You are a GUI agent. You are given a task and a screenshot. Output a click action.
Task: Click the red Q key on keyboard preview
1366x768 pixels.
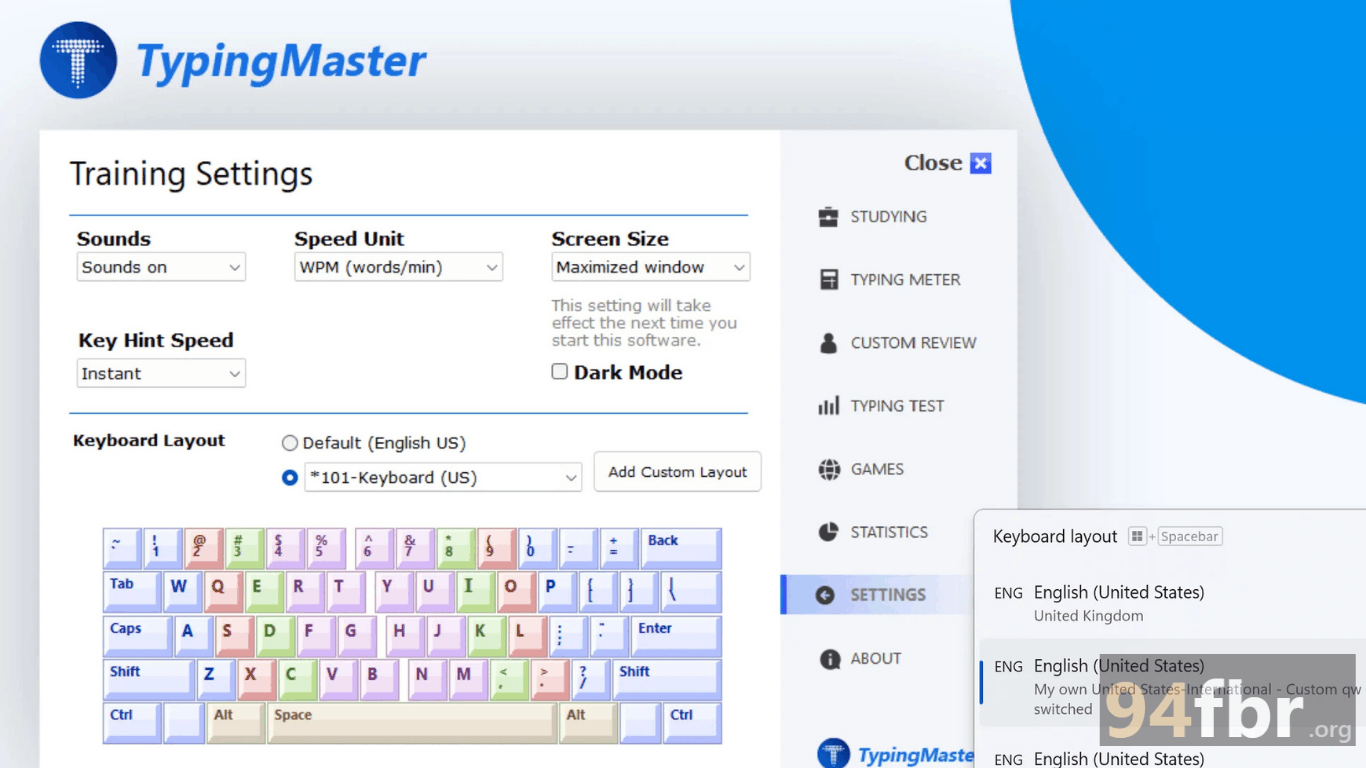pyautogui.click(x=223, y=592)
